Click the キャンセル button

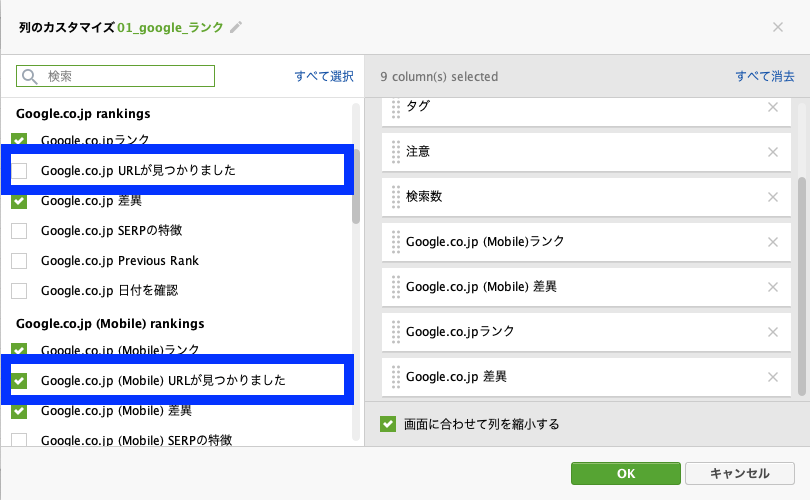pyautogui.click(x=740, y=473)
